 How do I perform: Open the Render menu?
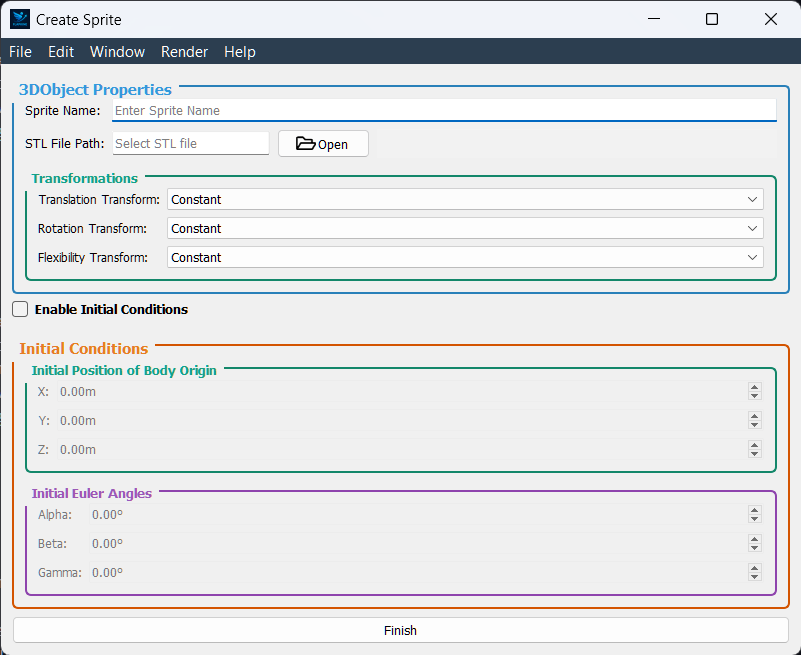coord(184,51)
